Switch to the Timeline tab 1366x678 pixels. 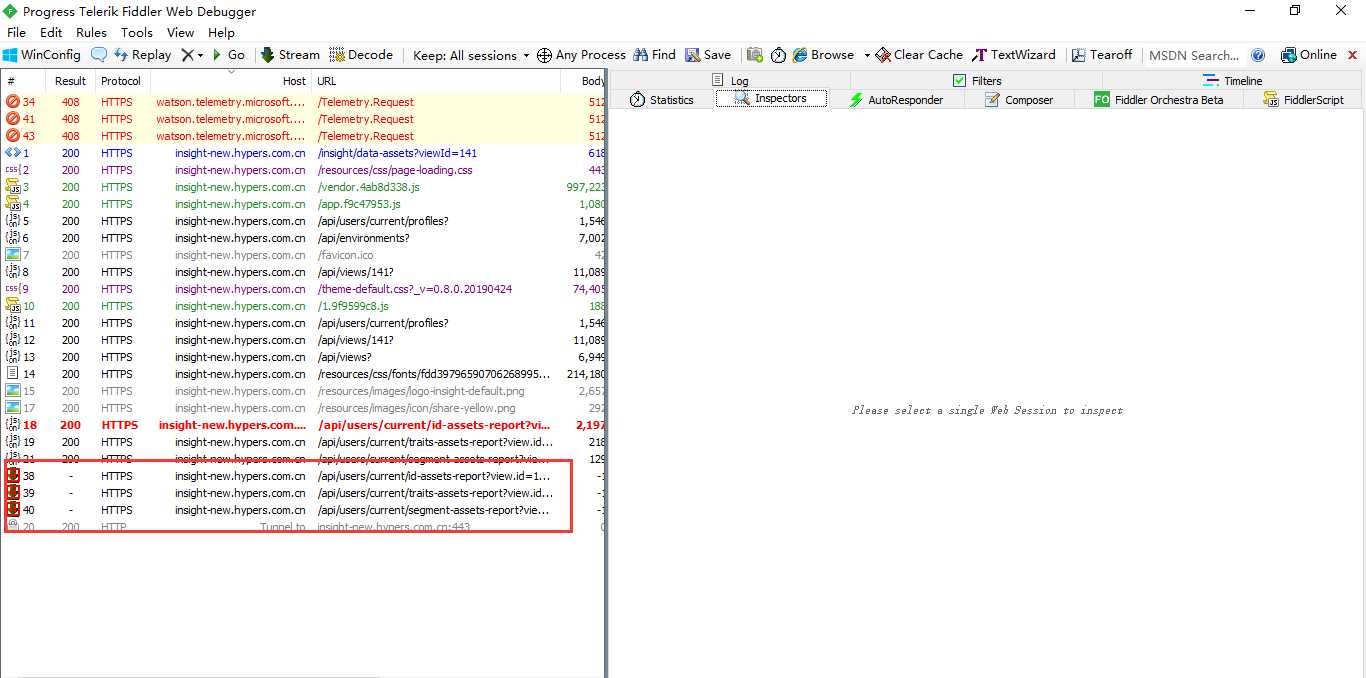coord(1232,80)
